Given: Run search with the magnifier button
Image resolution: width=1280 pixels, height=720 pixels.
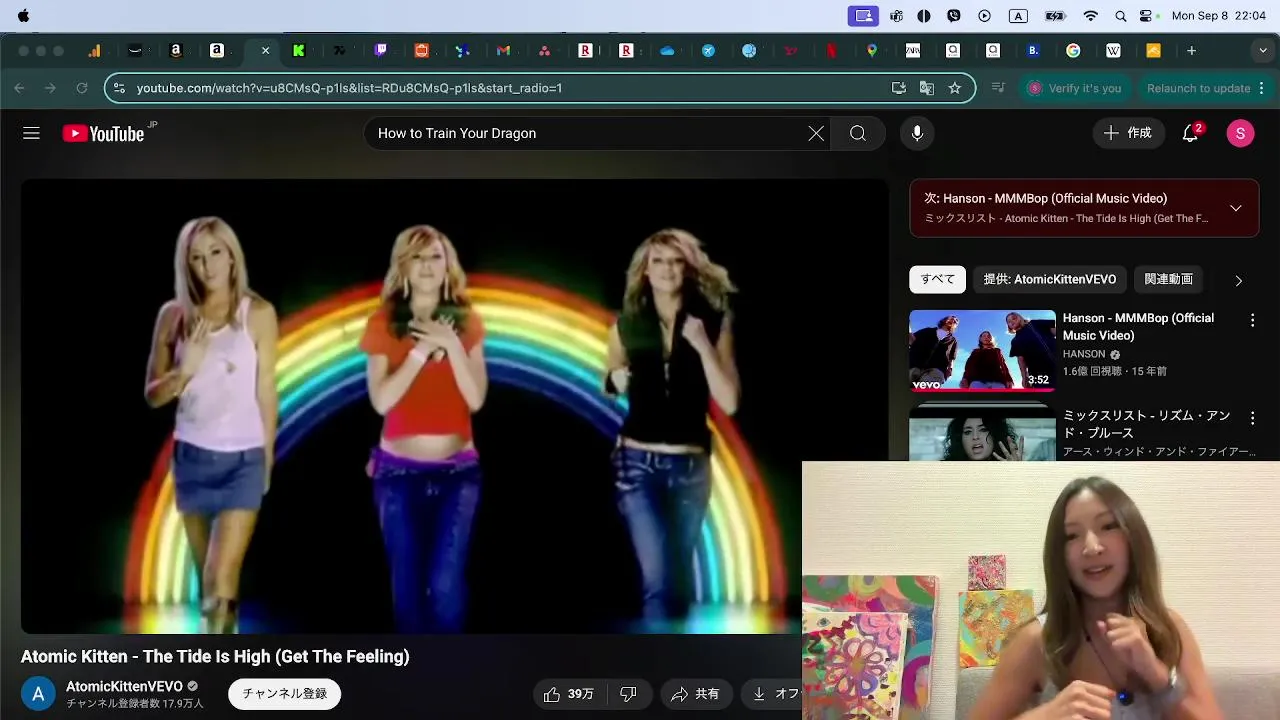Looking at the screenshot, I should pyautogui.click(x=858, y=133).
